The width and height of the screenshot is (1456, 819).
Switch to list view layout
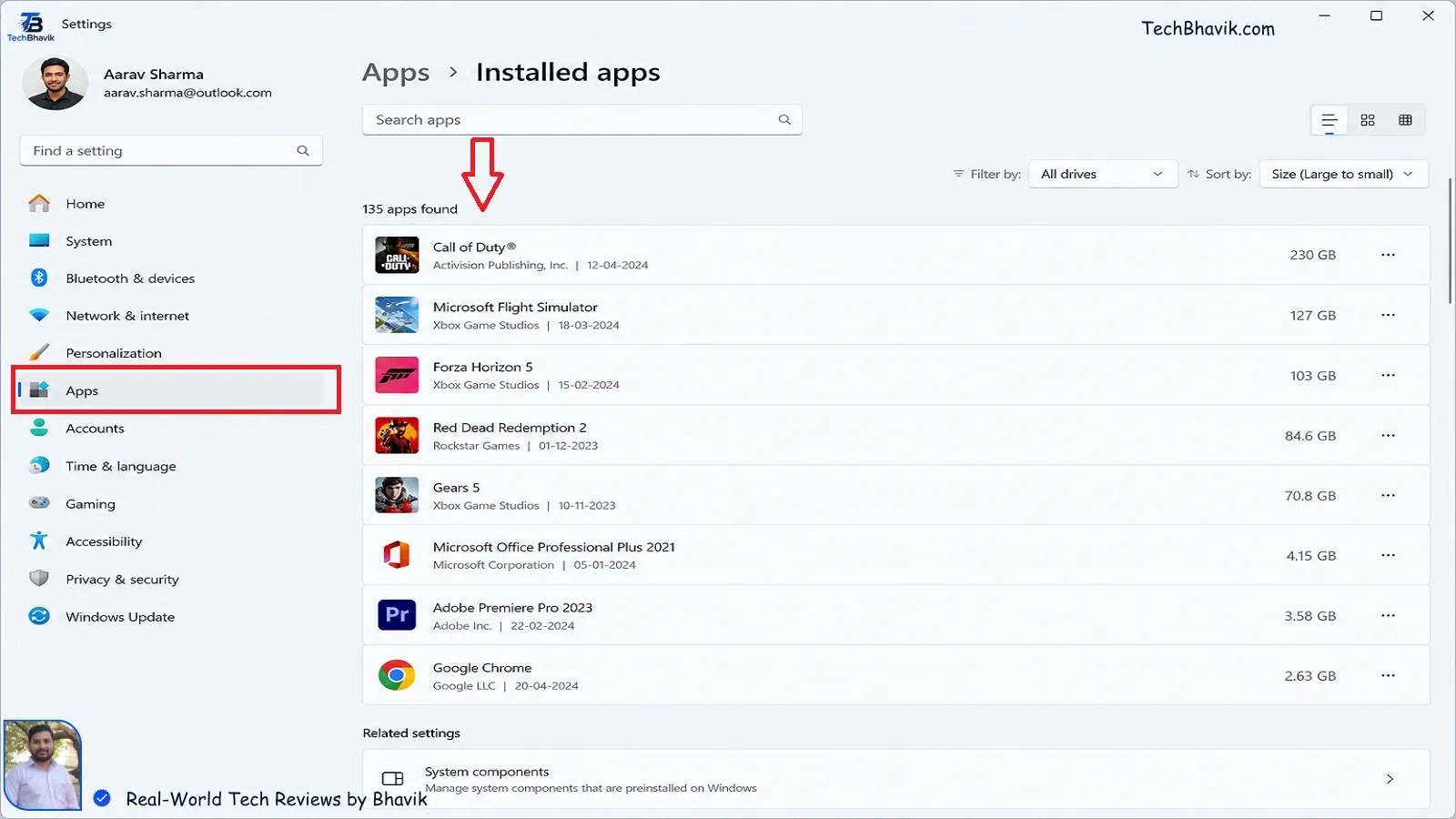pos(1330,120)
